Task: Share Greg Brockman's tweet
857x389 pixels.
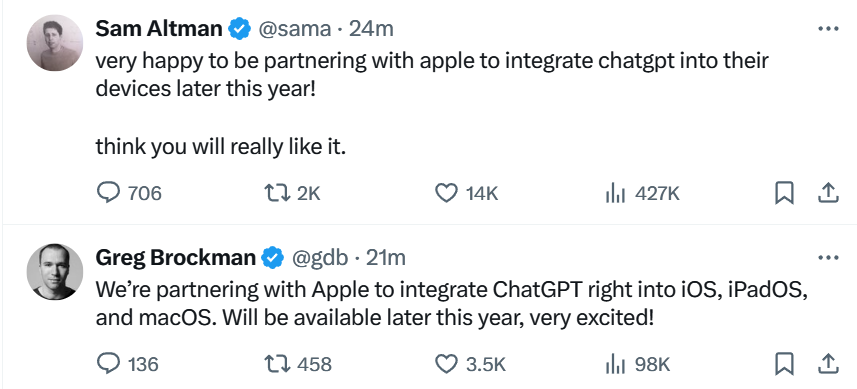Action: pos(827,363)
